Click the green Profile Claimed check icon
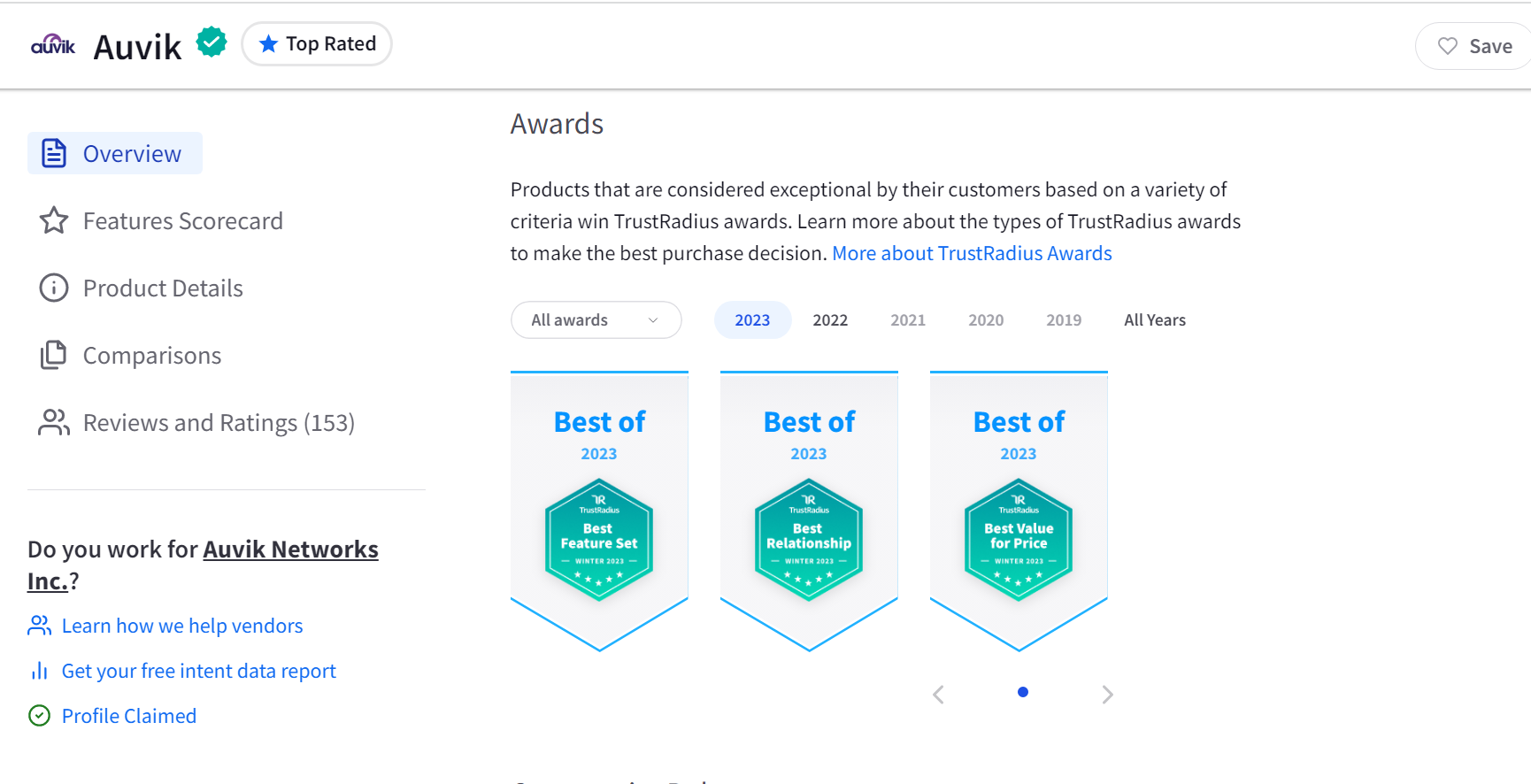 coord(38,715)
